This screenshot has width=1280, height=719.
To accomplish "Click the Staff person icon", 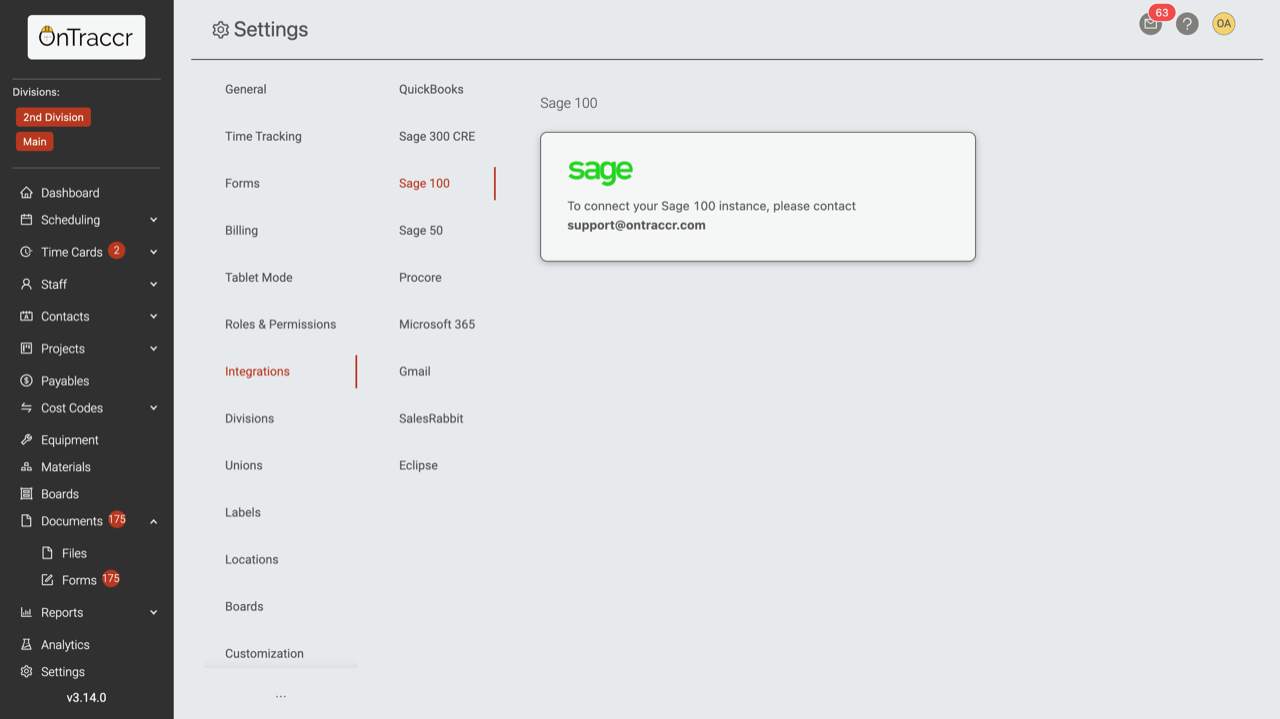I will pos(27,284).
